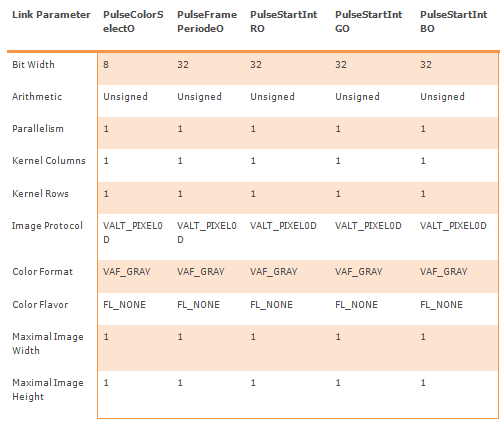Click the Kernel Columns row label
The width and height of the screenshot is (500, 421).
point(49,160)
